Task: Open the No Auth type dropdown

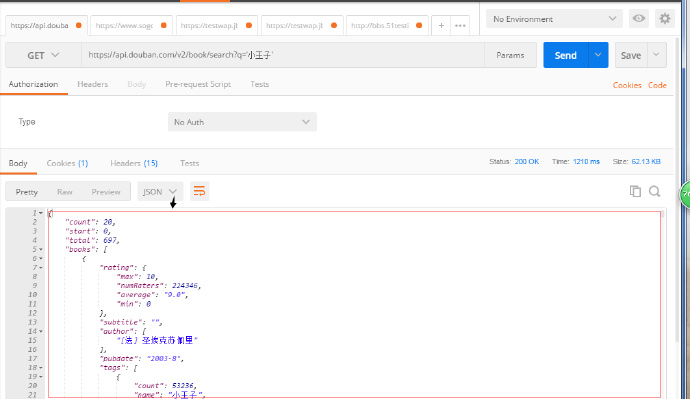Action: tap(242, 122)
